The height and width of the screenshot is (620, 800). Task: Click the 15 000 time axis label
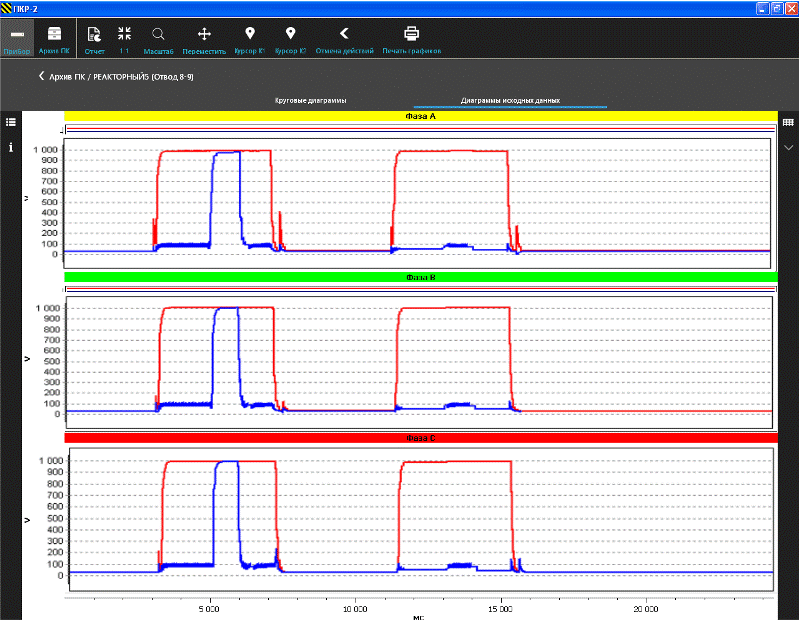click(x=500, y=609)
